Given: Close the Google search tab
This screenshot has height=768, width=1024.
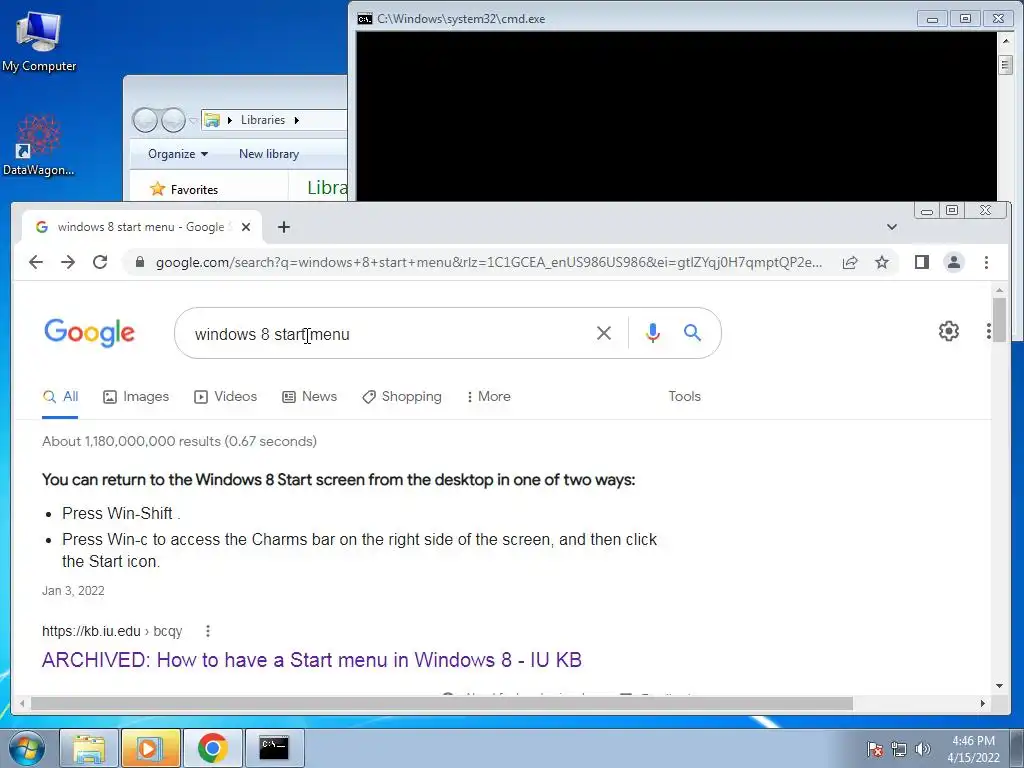Looking at the screenshot, I should (246, 227).
